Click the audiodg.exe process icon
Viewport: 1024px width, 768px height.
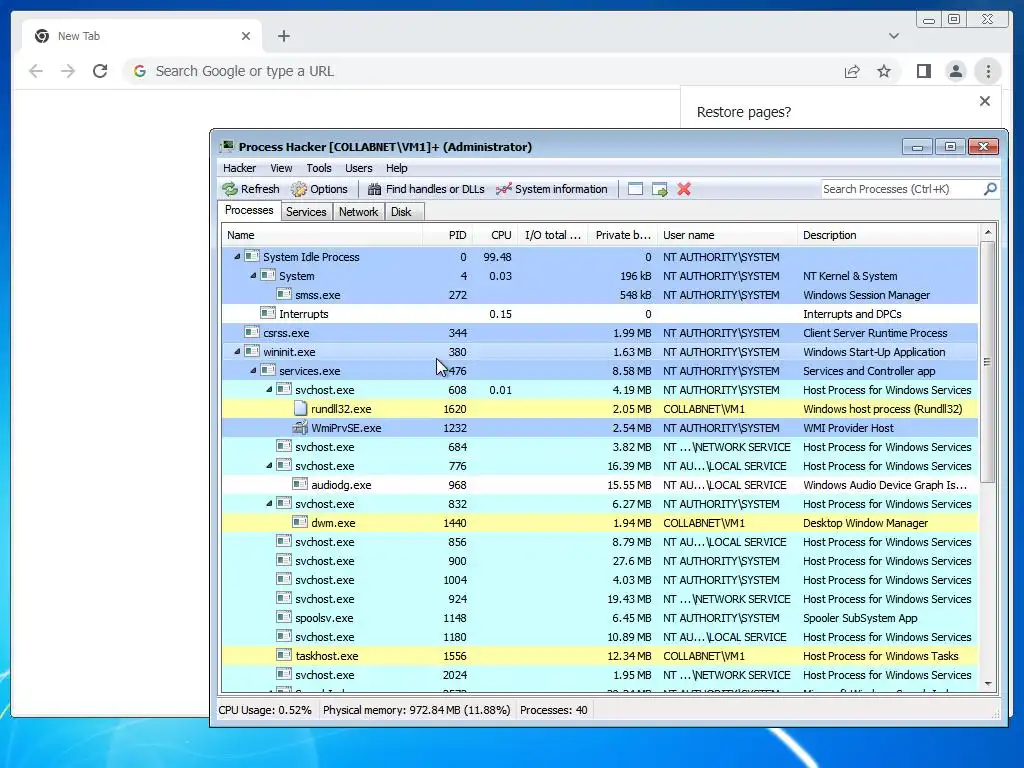(x=300, y=484)
